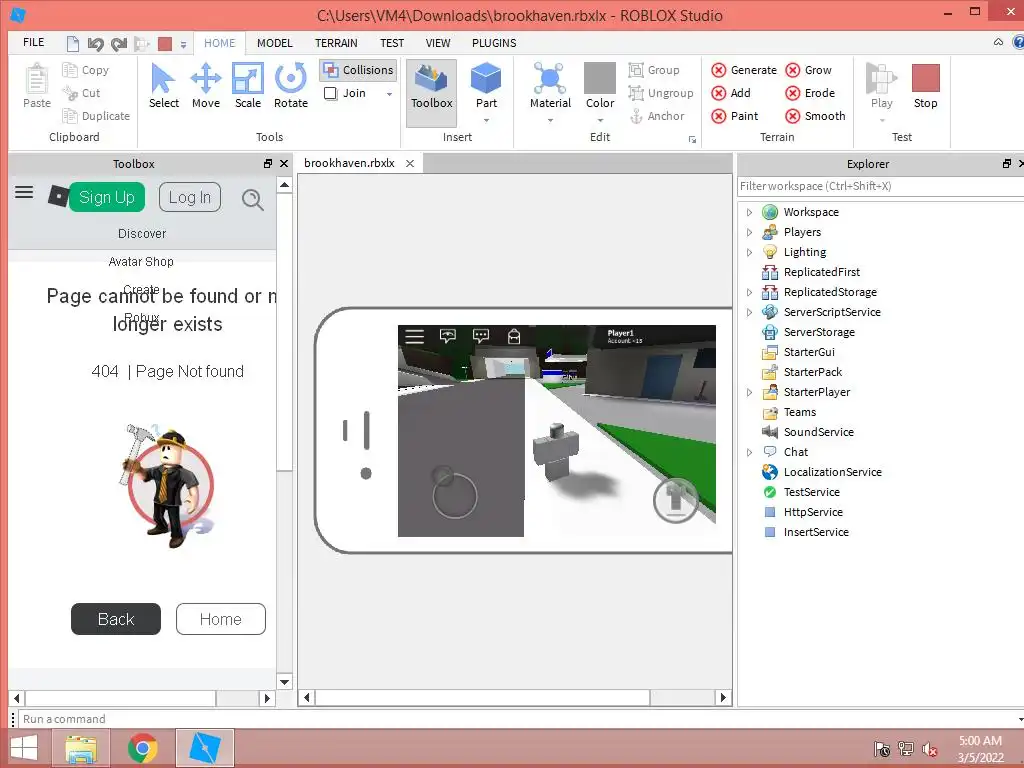Open the Part dropdown arrow

click(x=486, y=120)
